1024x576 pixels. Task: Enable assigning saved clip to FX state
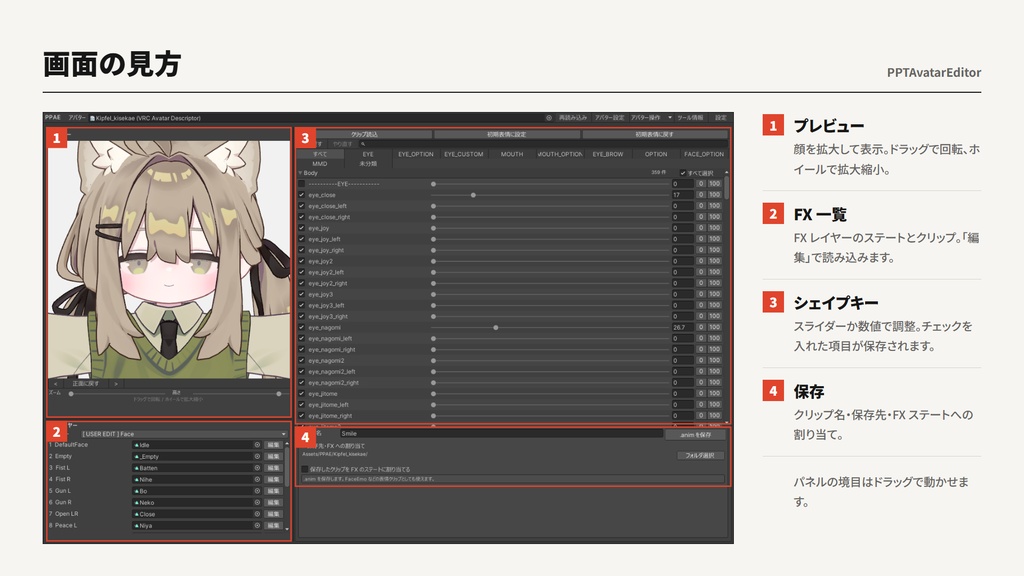[x=304, y=469]
